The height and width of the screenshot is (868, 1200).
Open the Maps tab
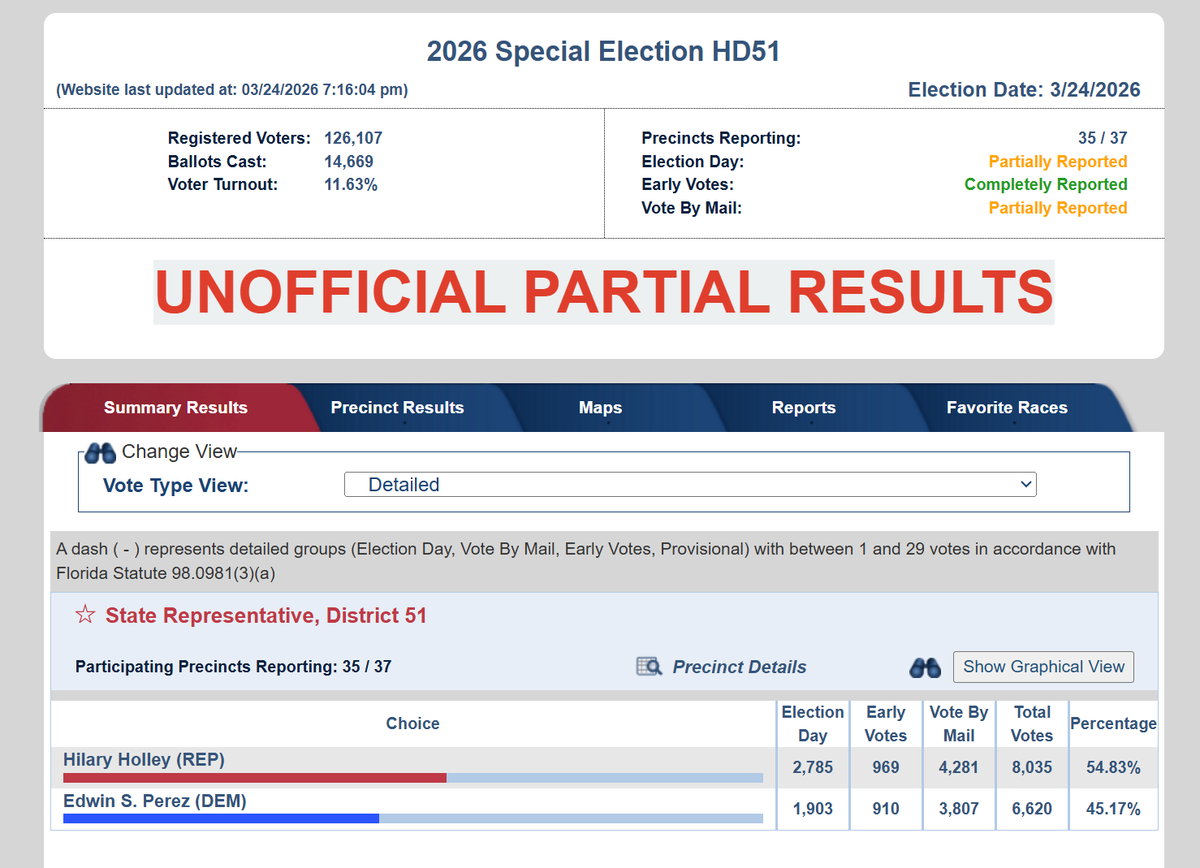600,407
